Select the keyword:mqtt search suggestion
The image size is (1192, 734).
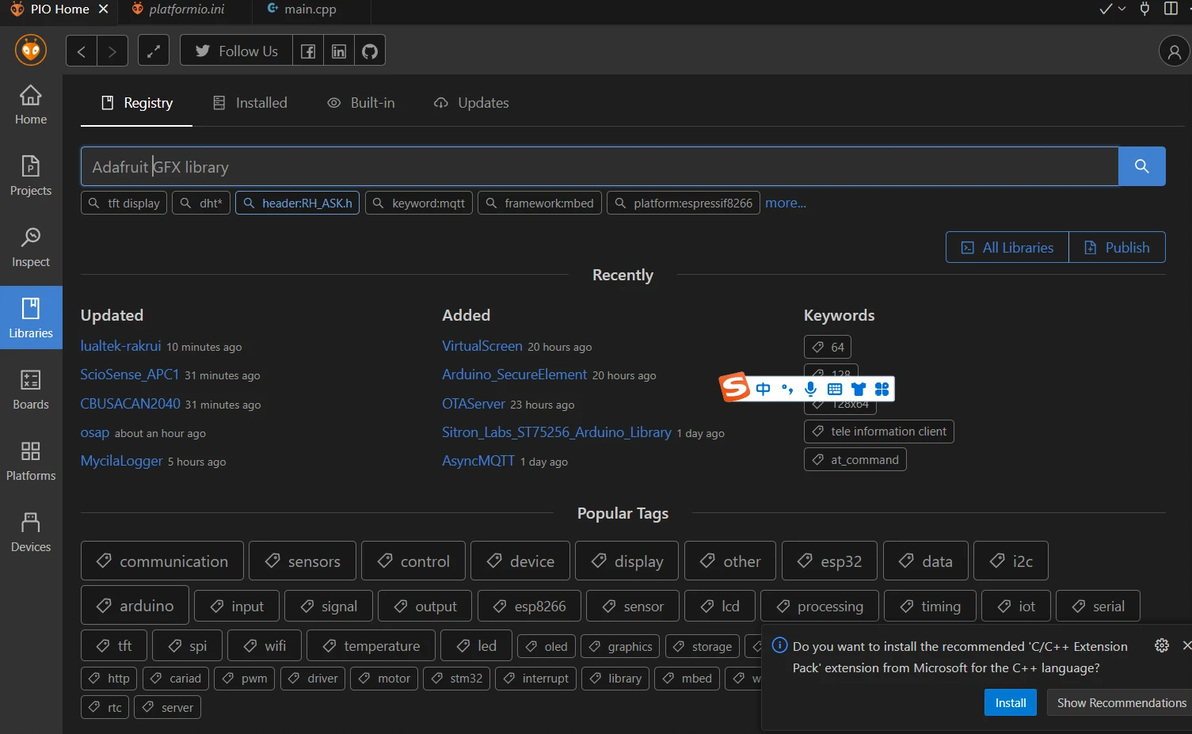(x=419, y=203)
